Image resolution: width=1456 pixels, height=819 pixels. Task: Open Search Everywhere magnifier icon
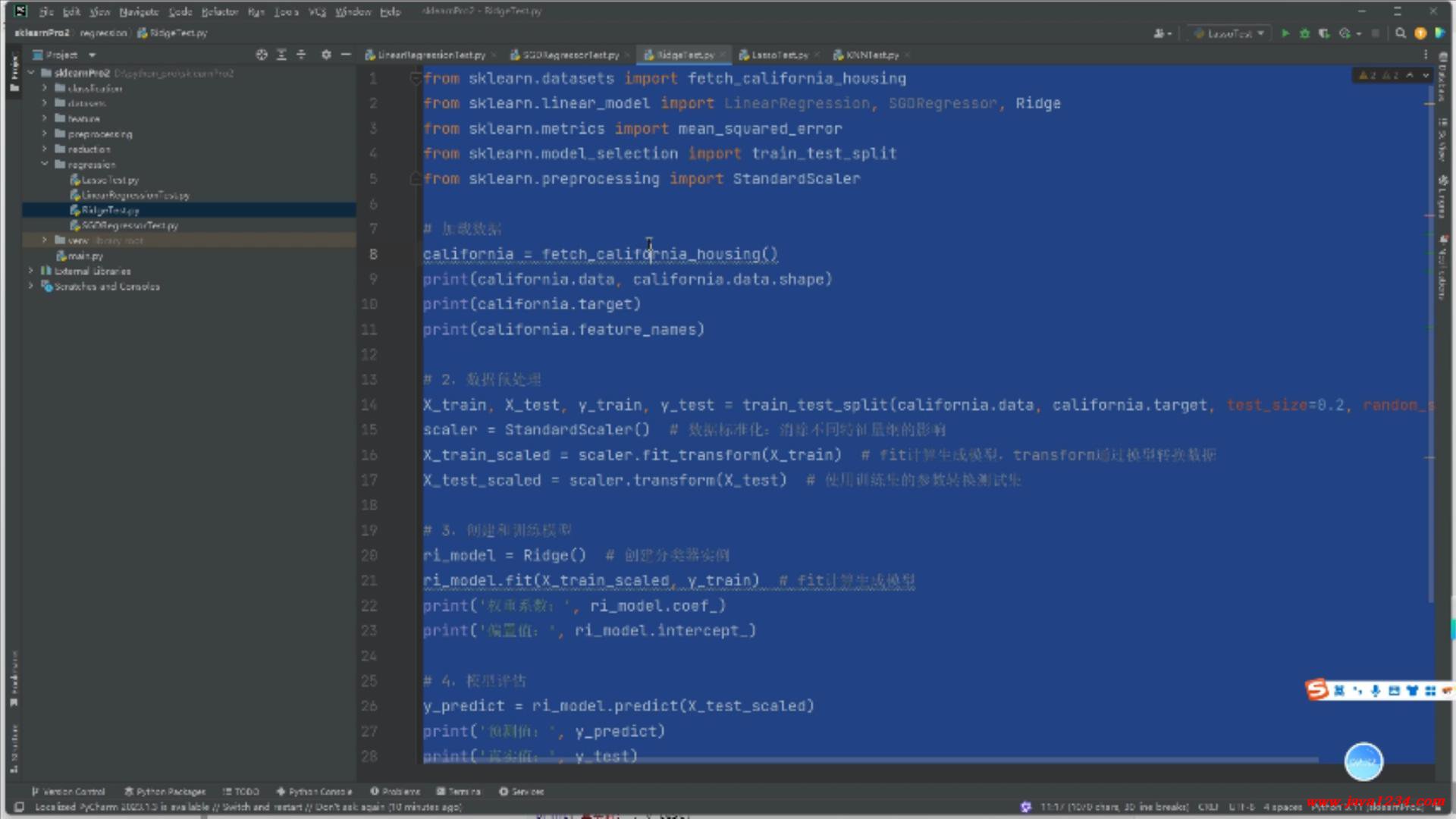1401,33
